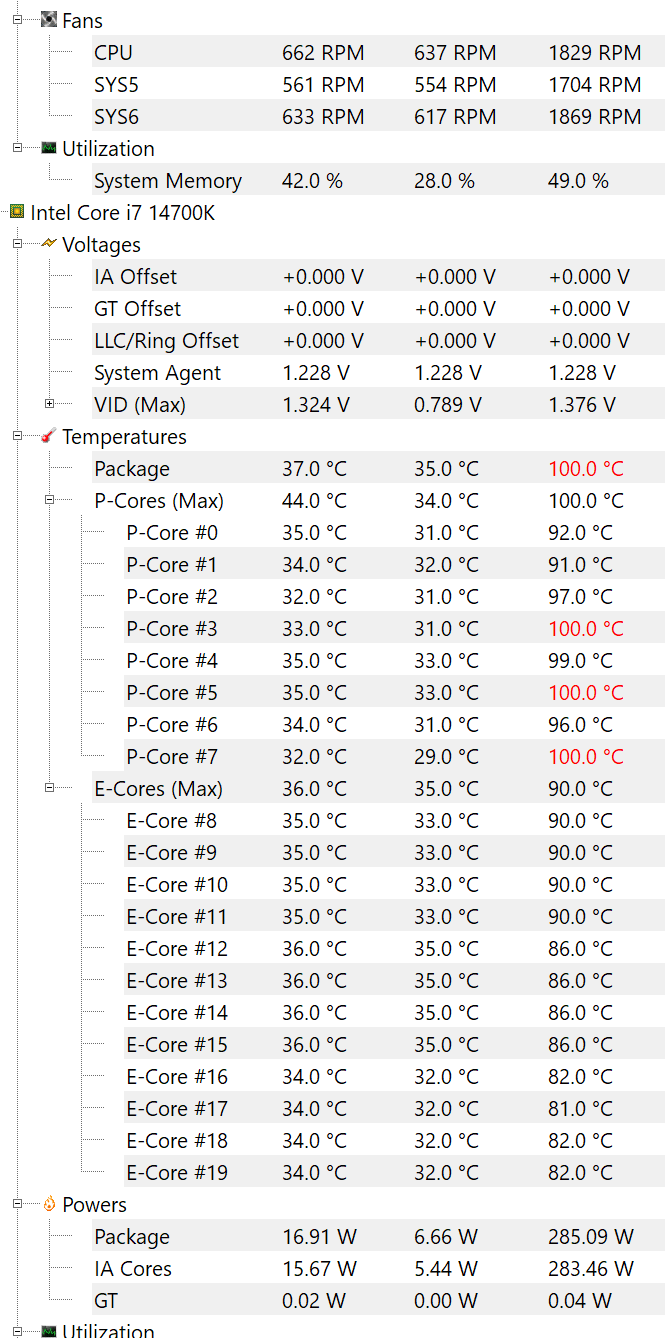Select the Package temperature row
The width and height of the screenshot is (665, 1338).
pyautogui.click(x=132, y=469)
